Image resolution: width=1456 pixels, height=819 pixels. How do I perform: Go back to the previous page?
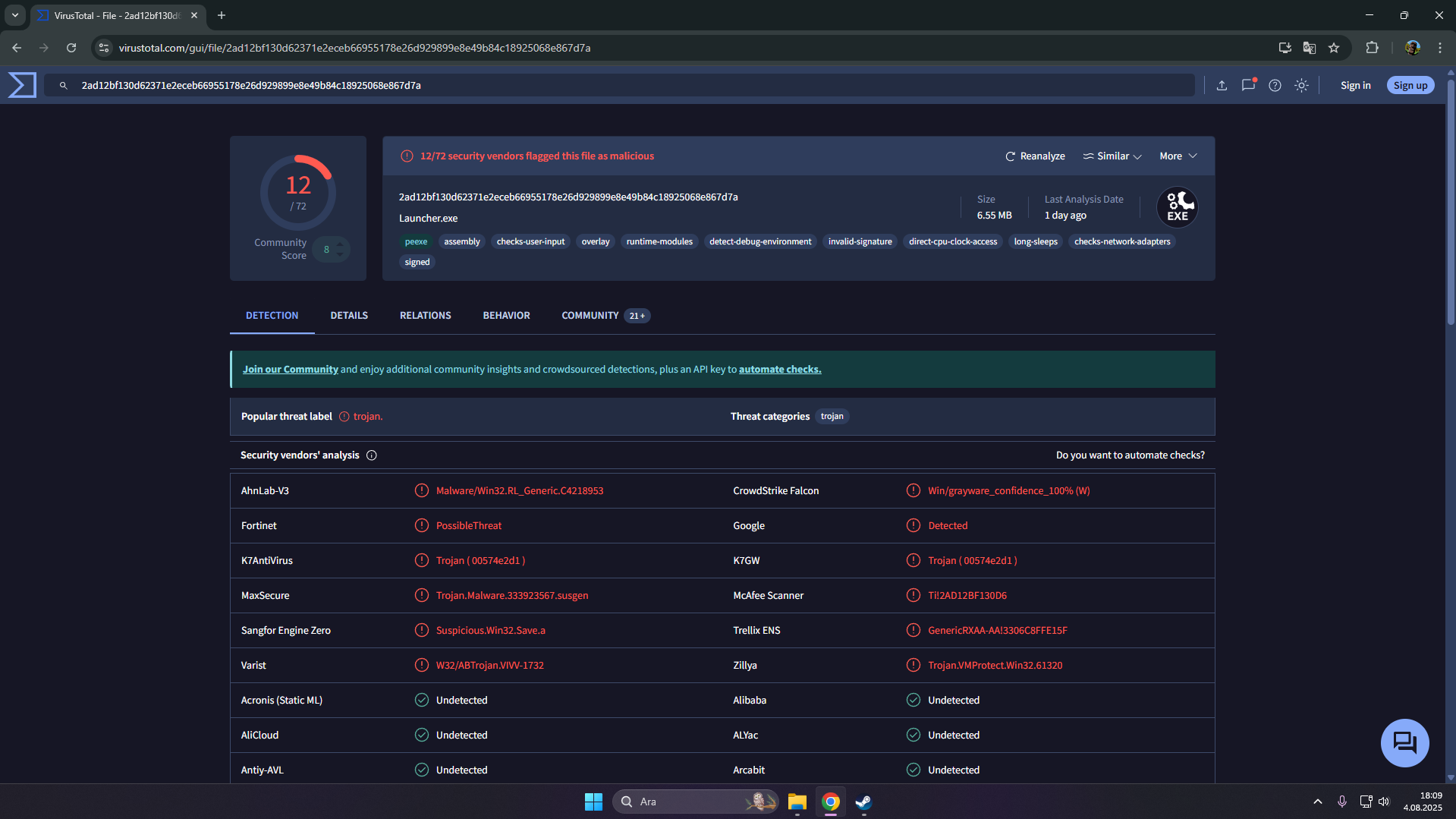[x=17, y=48]
